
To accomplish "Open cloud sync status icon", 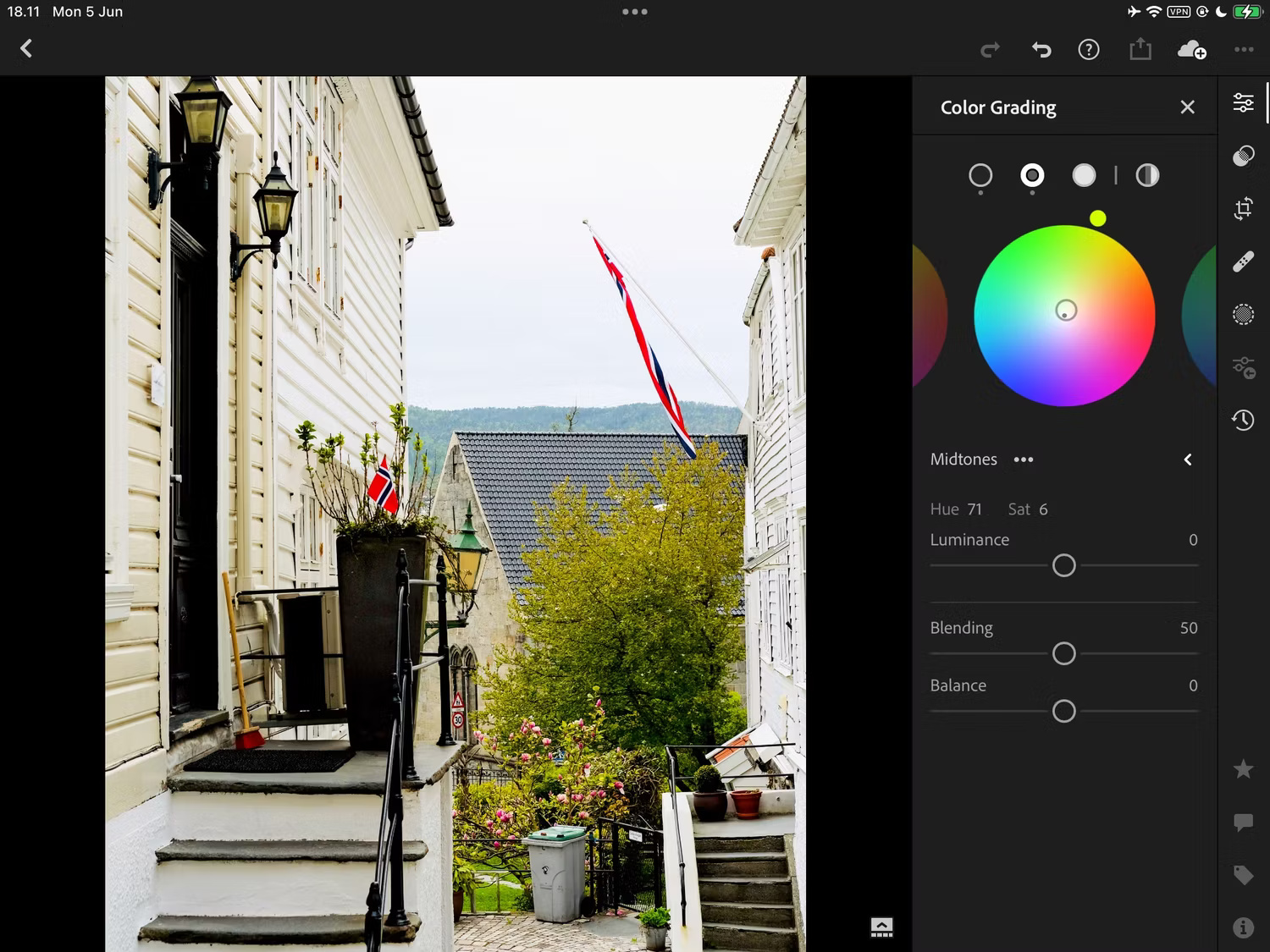I will click(1192, 50).
